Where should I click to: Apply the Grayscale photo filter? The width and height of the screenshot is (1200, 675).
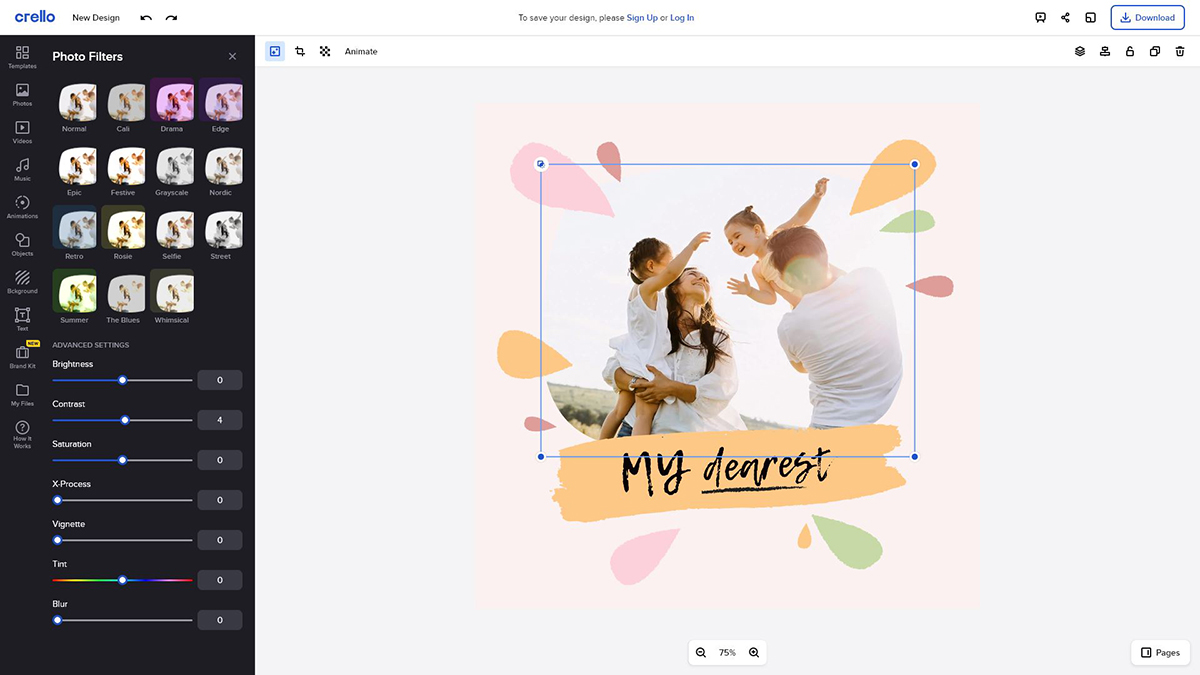172,166
